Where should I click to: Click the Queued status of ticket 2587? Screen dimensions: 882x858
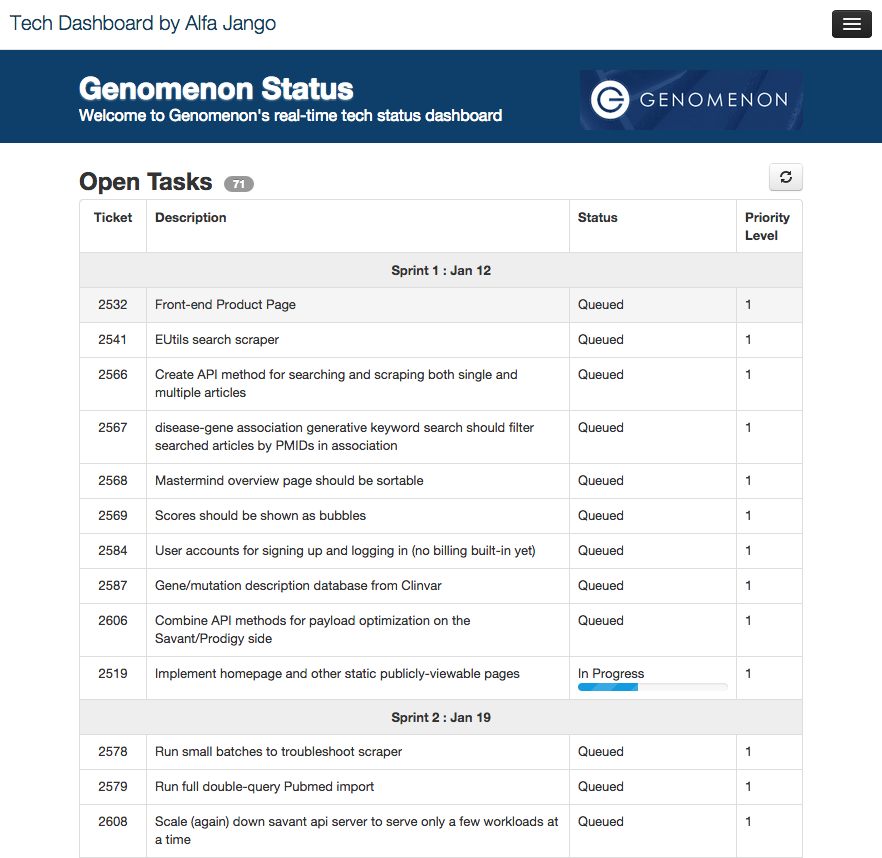[x=601, y=586]
